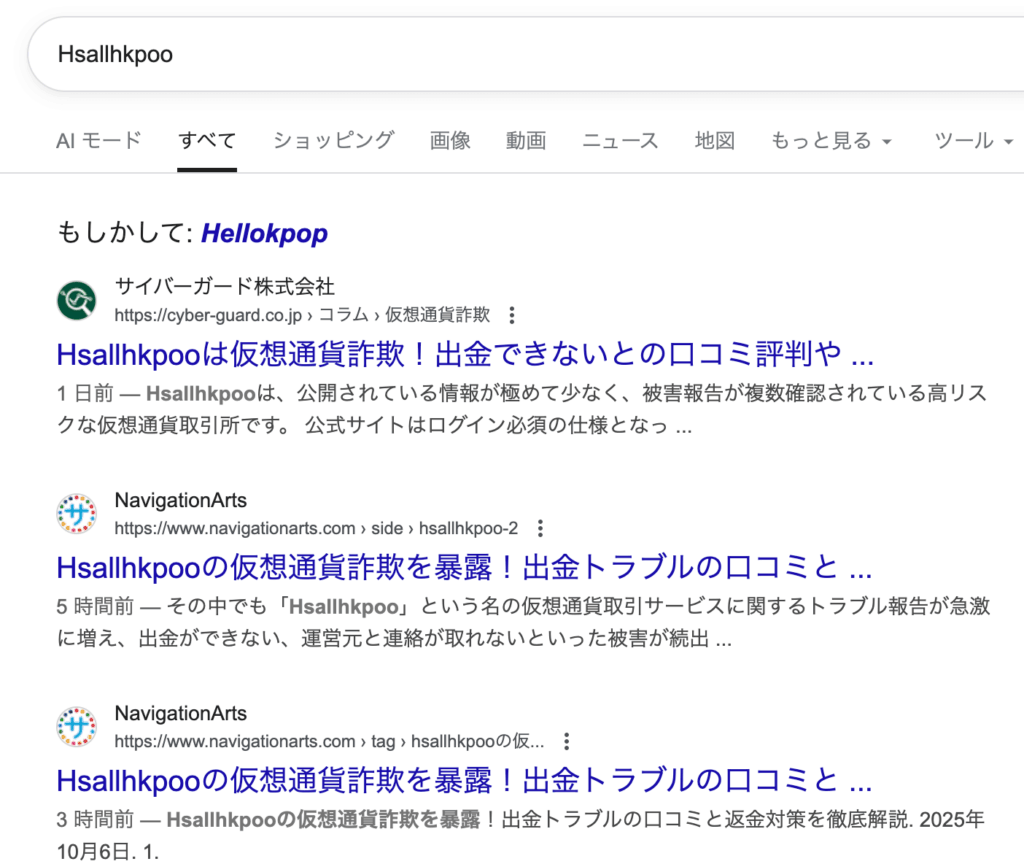Click the サイバーガード株式会社 site favicon
Viewport: 1024px width, 864px height.
[77, 300]
